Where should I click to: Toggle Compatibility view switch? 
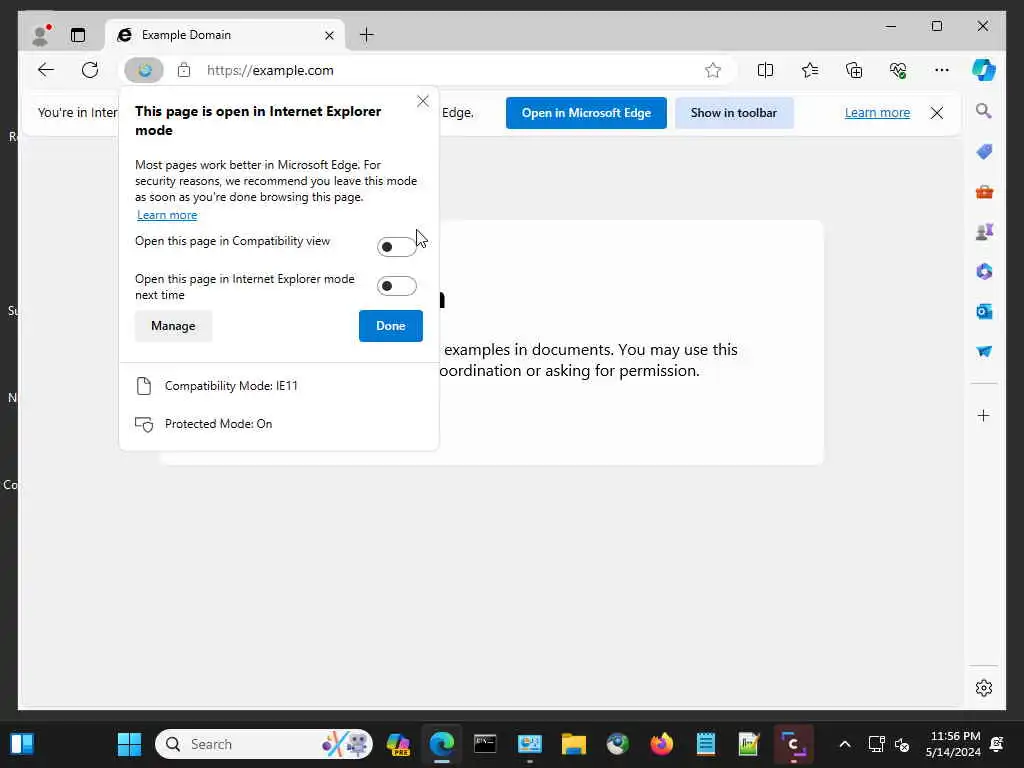(396, 247)
